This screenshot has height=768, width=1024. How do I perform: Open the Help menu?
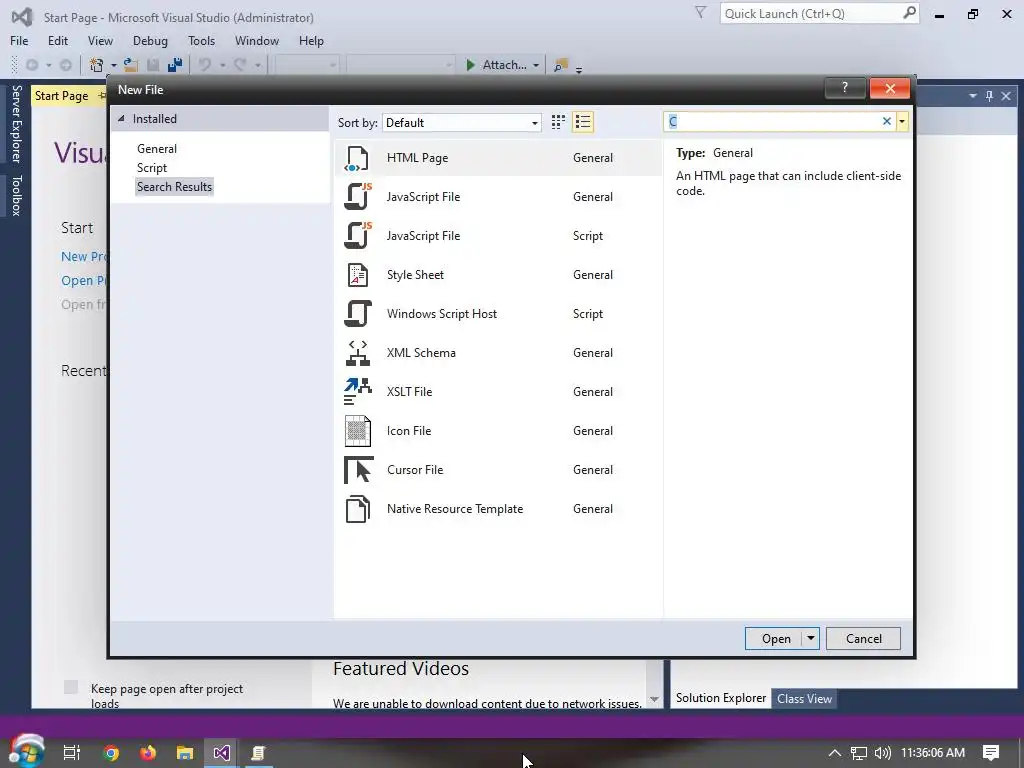pos(311,40)
